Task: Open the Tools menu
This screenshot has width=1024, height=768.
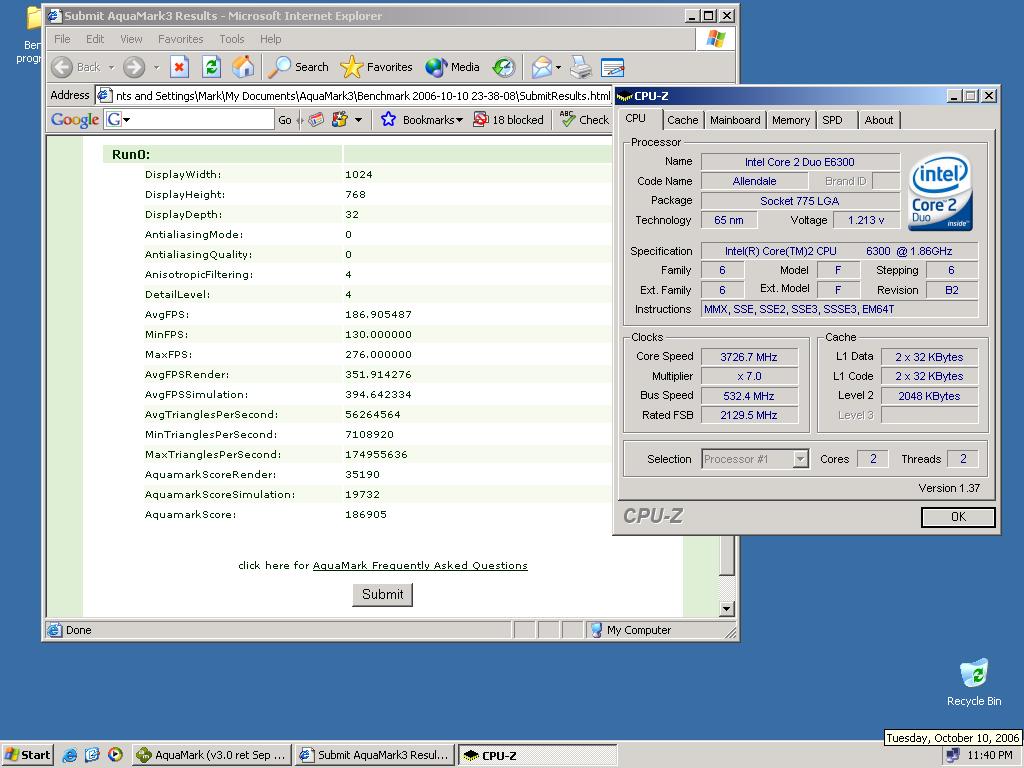Action: pyautogui.click(x=231, y=39)
